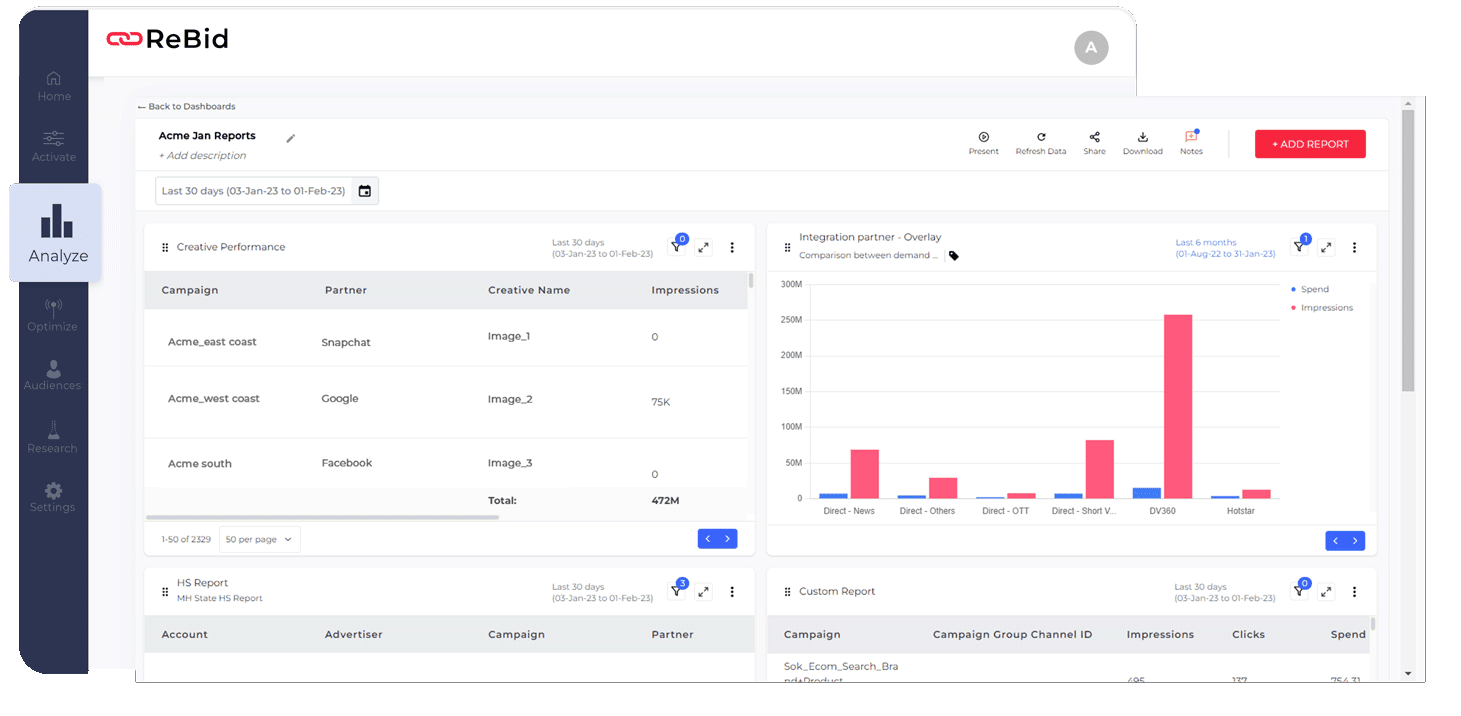The image size is (1461, 716).
Task: Click the user avatar labeled A
Action: coord(1091,47)
